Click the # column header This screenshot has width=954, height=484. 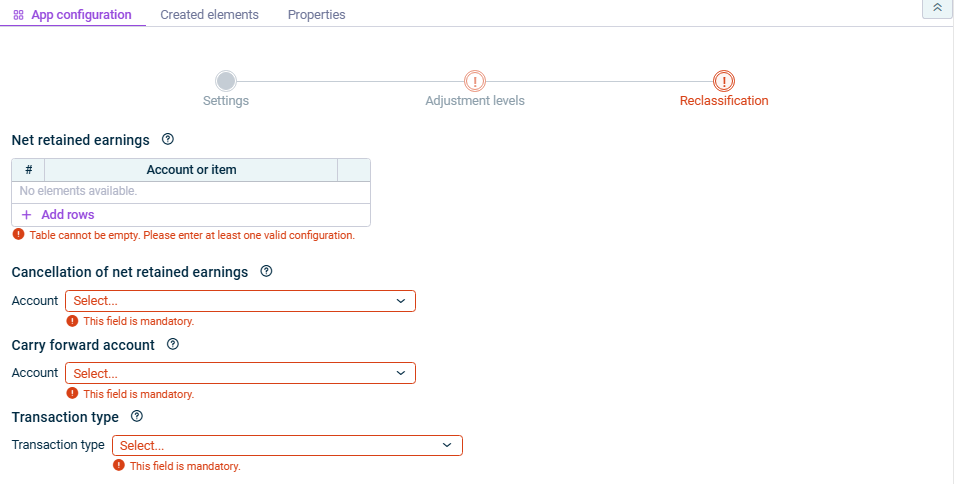[x=28, y=170]
